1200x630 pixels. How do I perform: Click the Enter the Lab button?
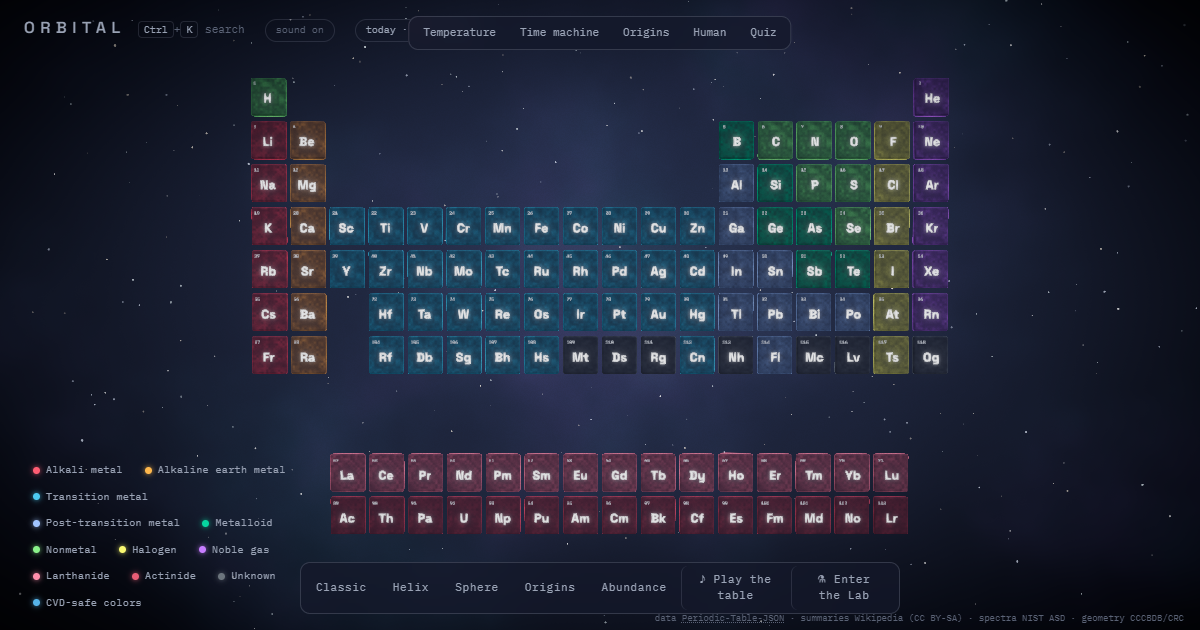(x=843, y=587)
